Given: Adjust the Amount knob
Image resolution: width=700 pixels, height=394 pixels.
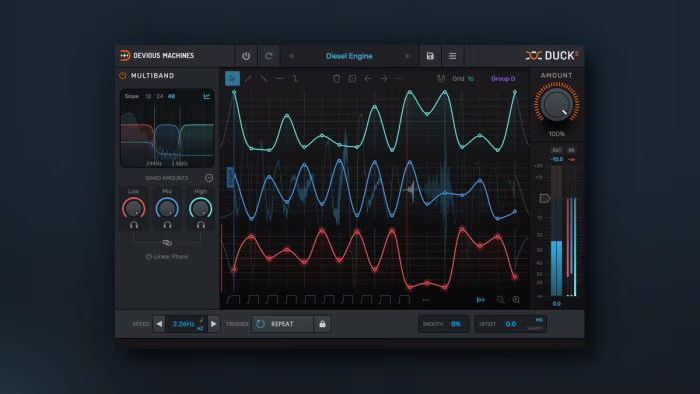Looking at the screenshot, I should [x=556, y=105].
